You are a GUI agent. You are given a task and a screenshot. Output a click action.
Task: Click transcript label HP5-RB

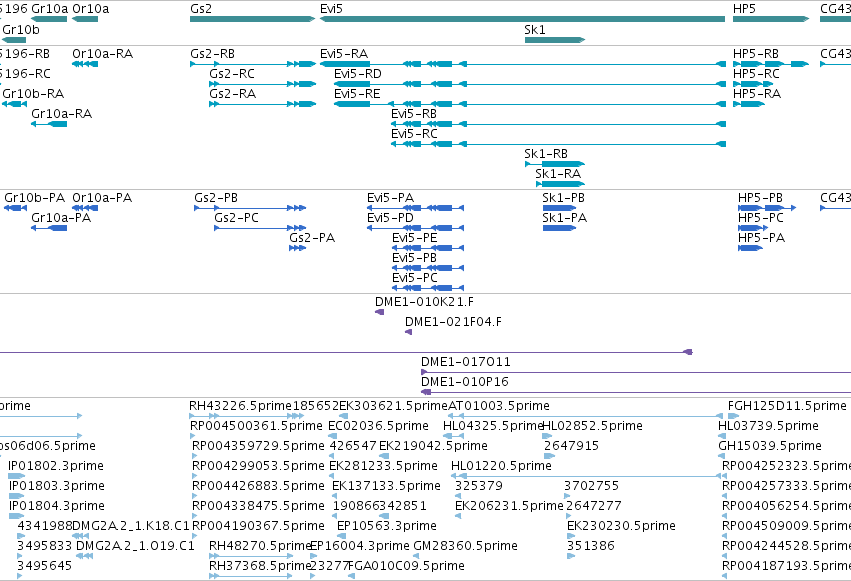(756, 54)
